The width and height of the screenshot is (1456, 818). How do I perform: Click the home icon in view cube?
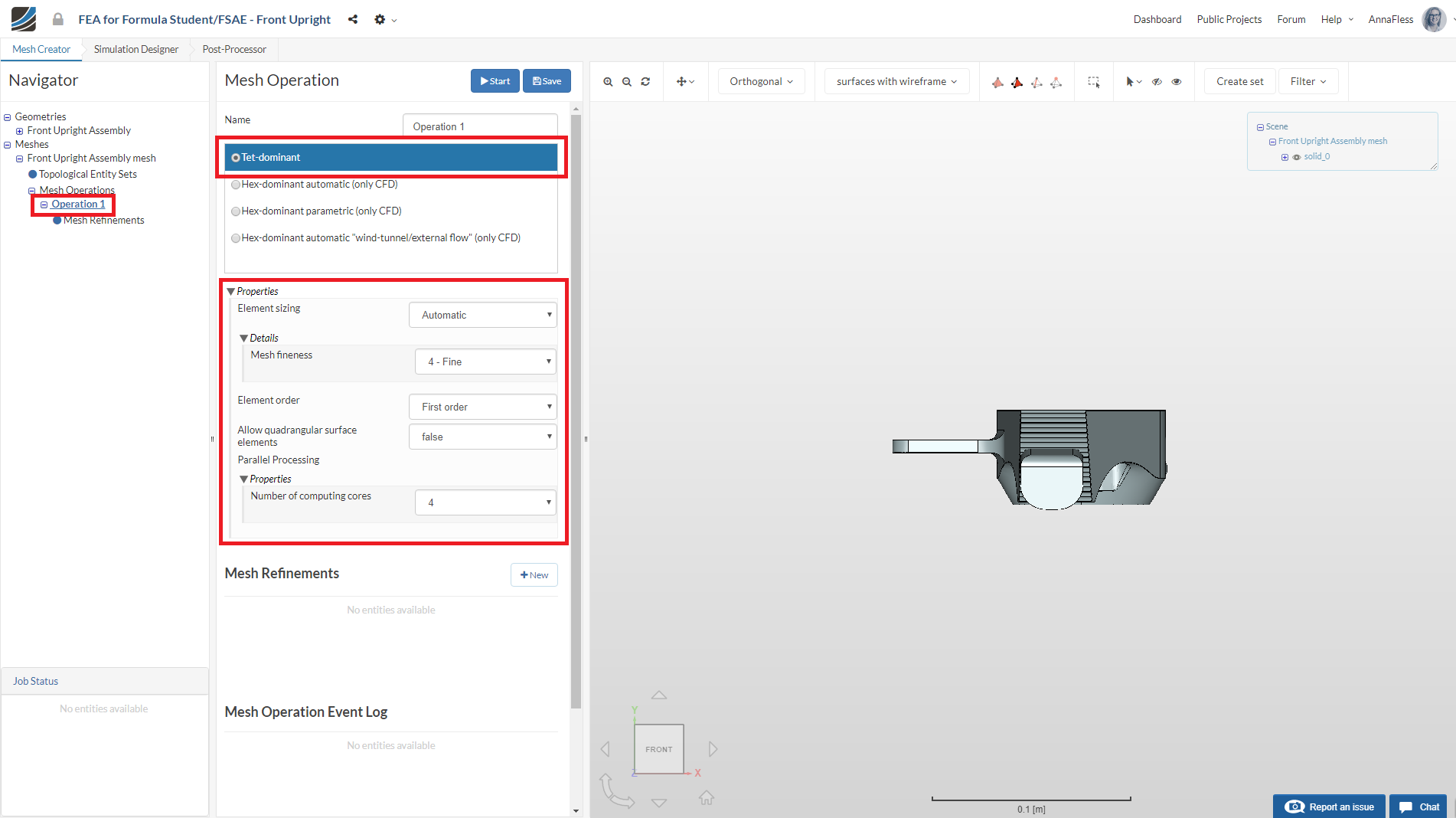[707, 798]
